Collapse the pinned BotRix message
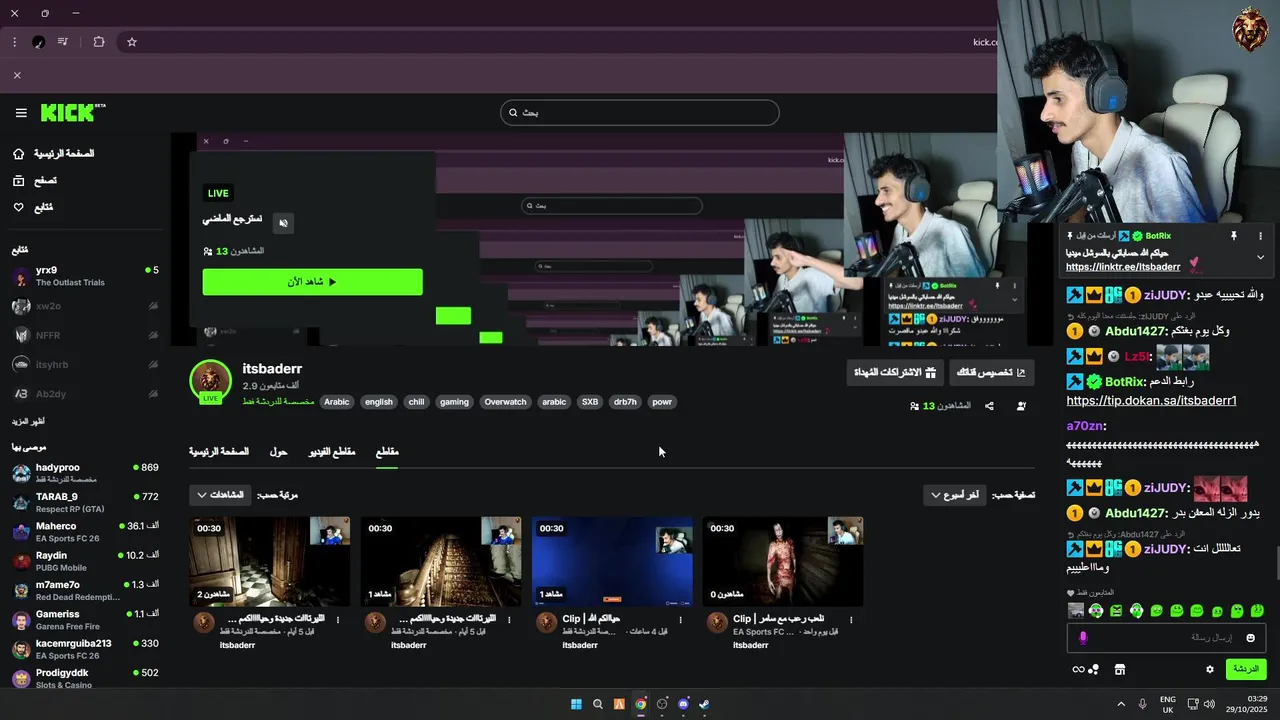1280x720 pixels. click(1260, 257)
